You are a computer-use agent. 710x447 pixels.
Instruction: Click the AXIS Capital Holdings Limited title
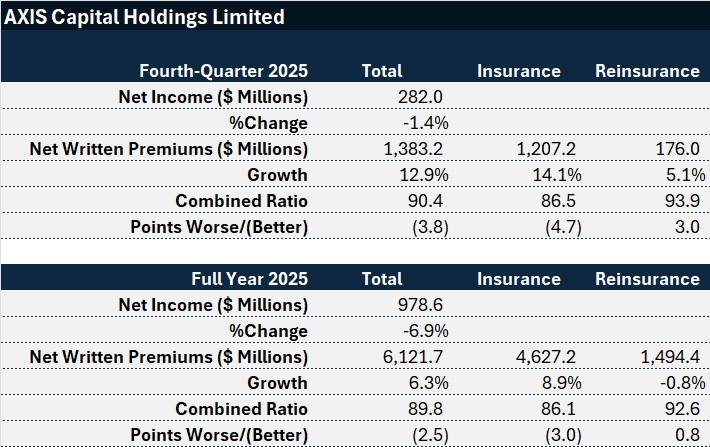click(144, 17)
